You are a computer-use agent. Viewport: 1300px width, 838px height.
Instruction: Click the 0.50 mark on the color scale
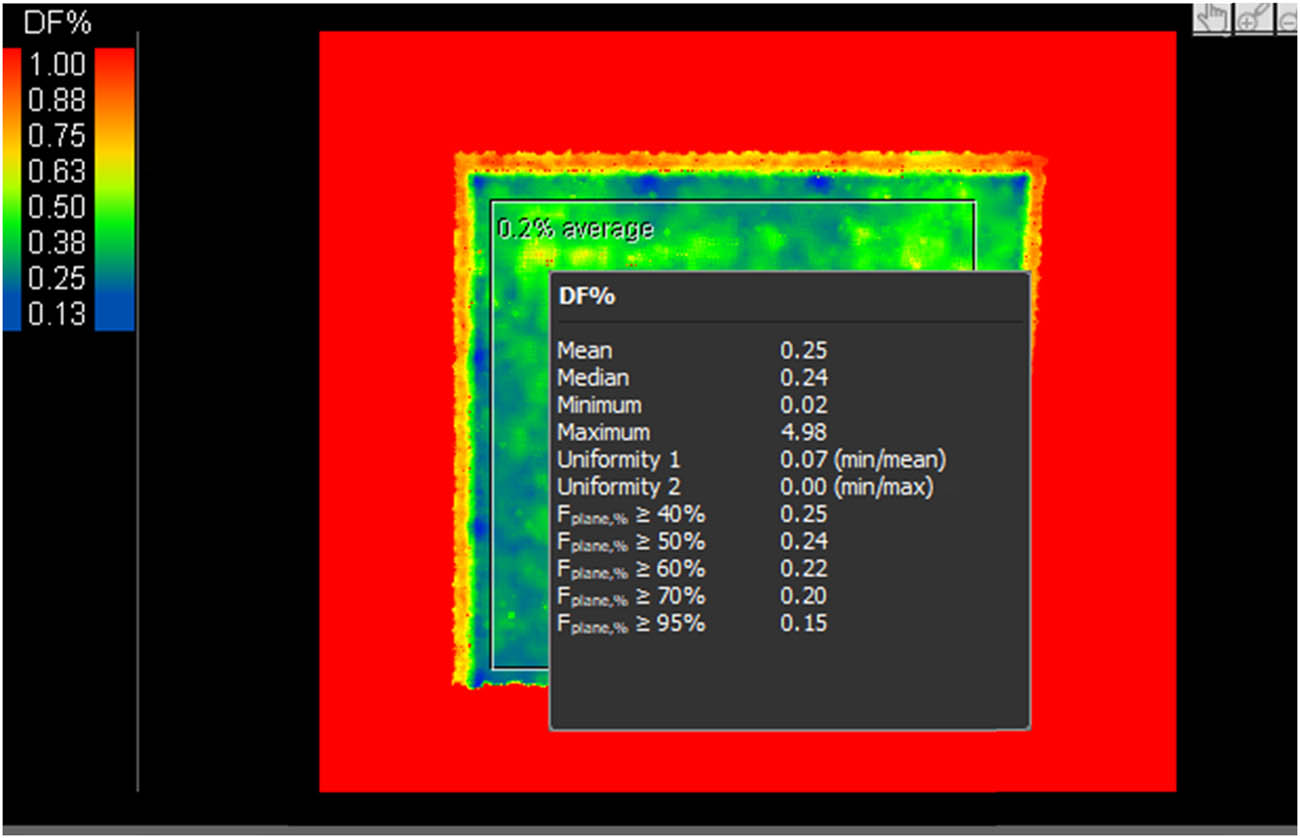58,207
